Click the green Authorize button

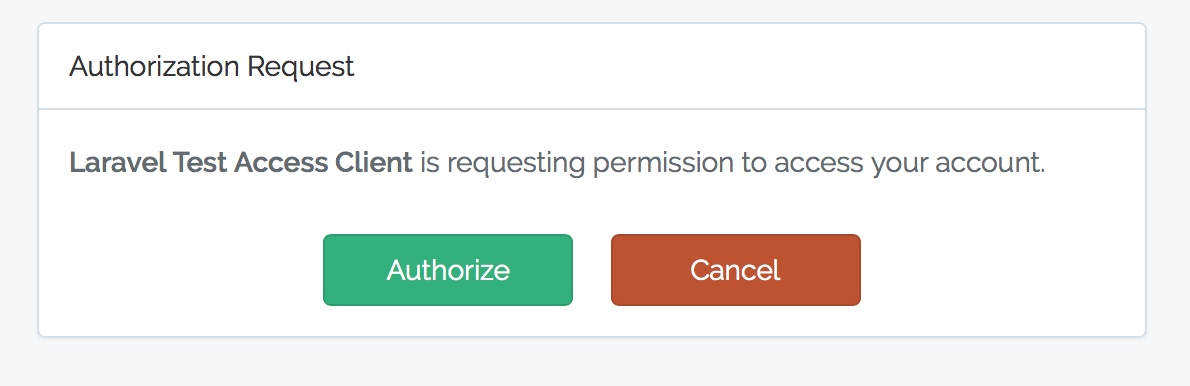(448, 270)
